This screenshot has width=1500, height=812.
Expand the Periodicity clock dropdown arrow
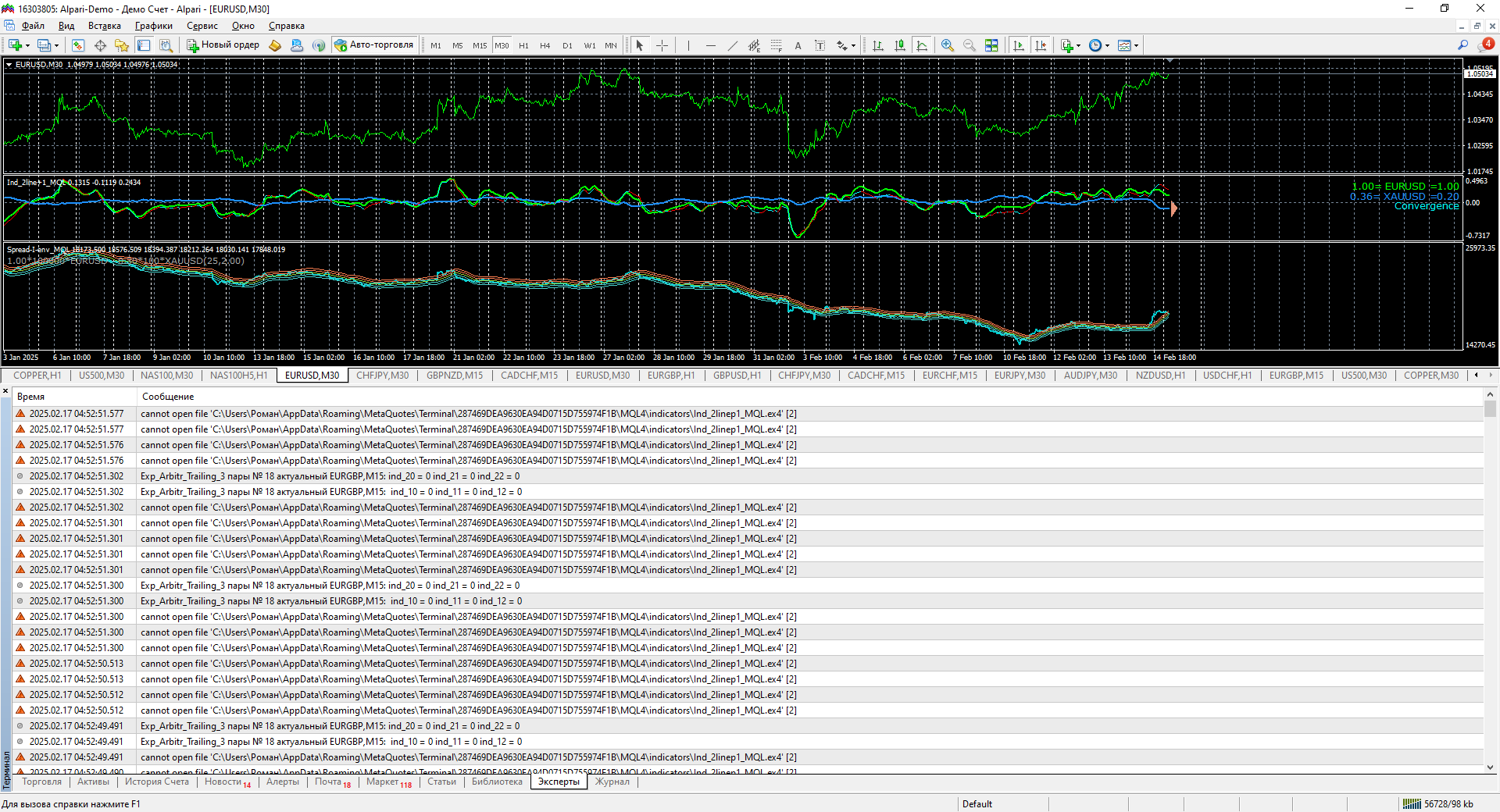coord(1107,46)
